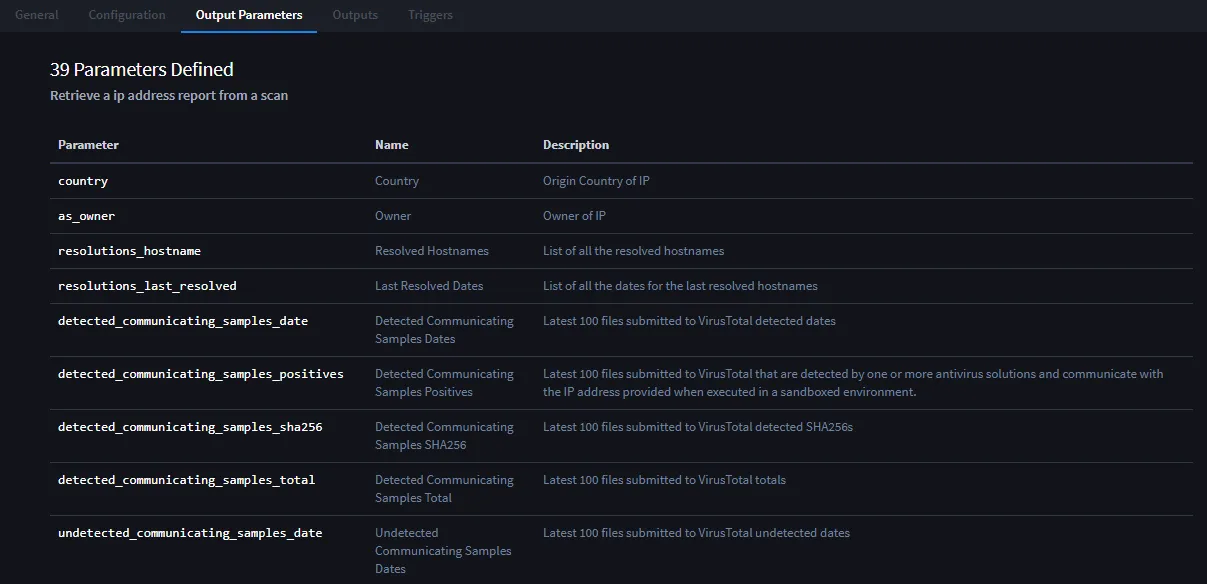
Task: Open the General tab
Action: click(x=37, y=15)
